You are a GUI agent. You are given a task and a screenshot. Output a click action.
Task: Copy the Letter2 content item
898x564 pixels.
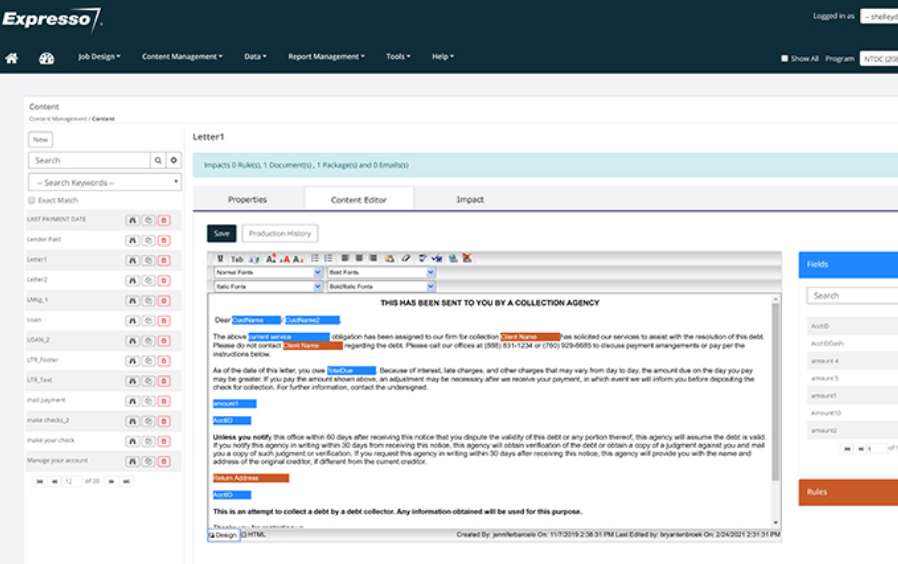tap(148, 281)
